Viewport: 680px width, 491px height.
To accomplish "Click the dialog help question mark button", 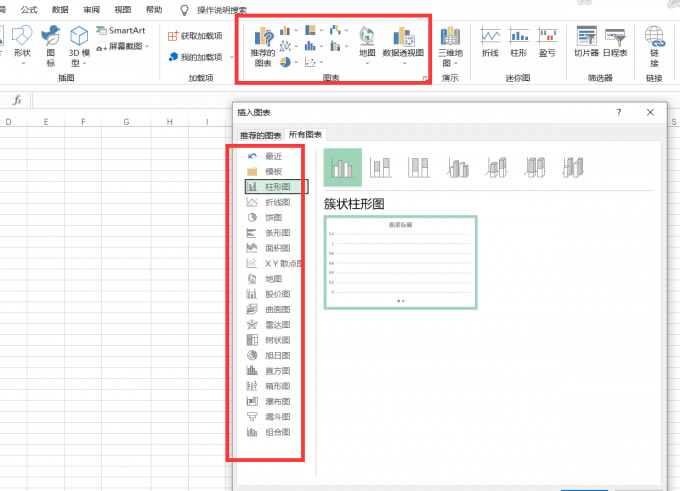I will coord(618,113).
